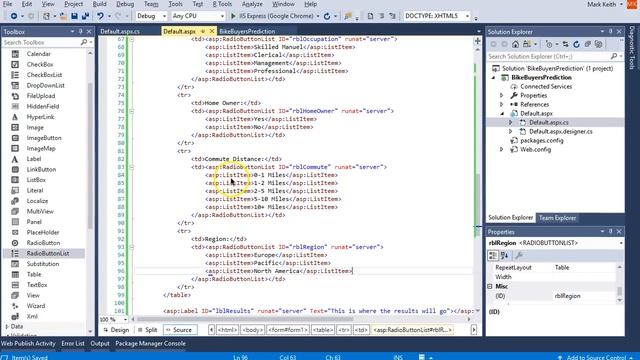
Task: Expand the References node
Action: coord(502,104)
